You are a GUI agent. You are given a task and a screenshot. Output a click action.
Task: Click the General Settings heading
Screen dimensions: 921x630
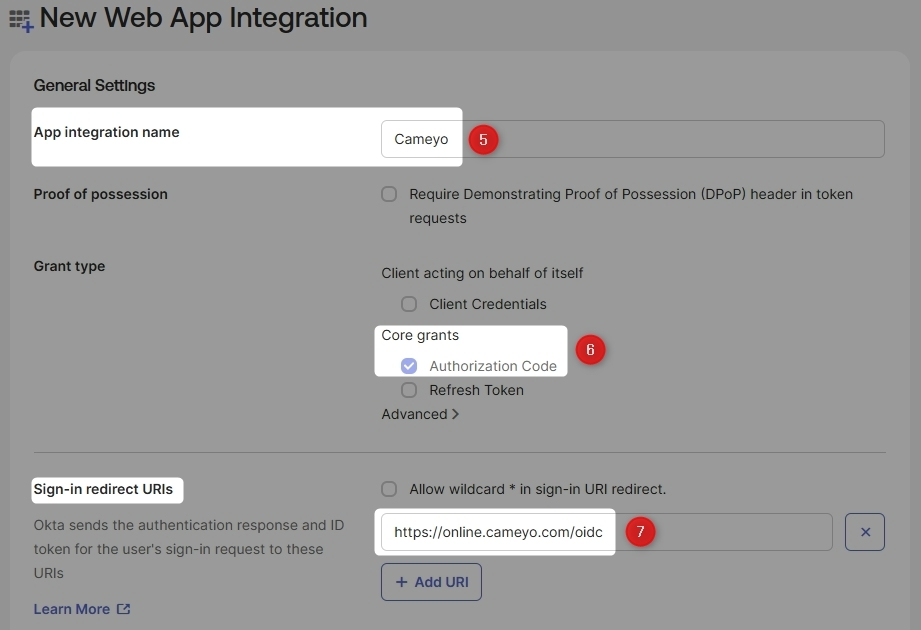tap(94, 86)
